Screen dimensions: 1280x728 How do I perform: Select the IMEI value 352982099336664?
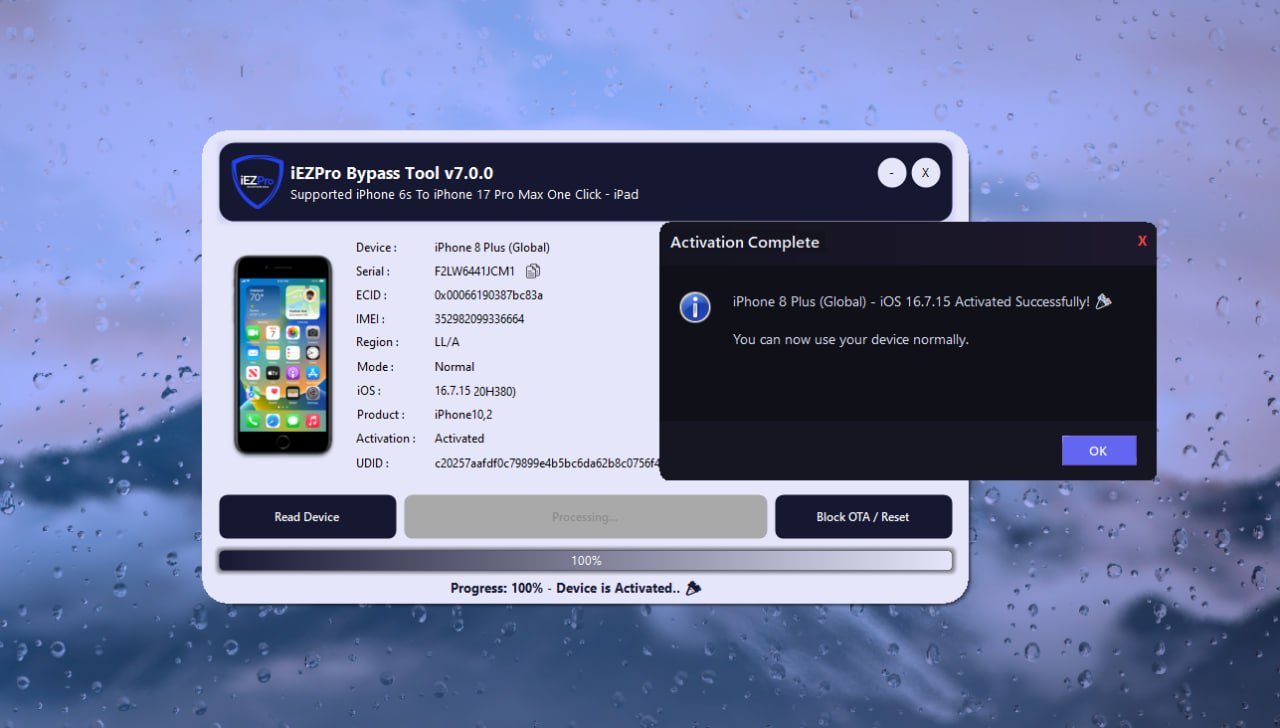point(479,319)
